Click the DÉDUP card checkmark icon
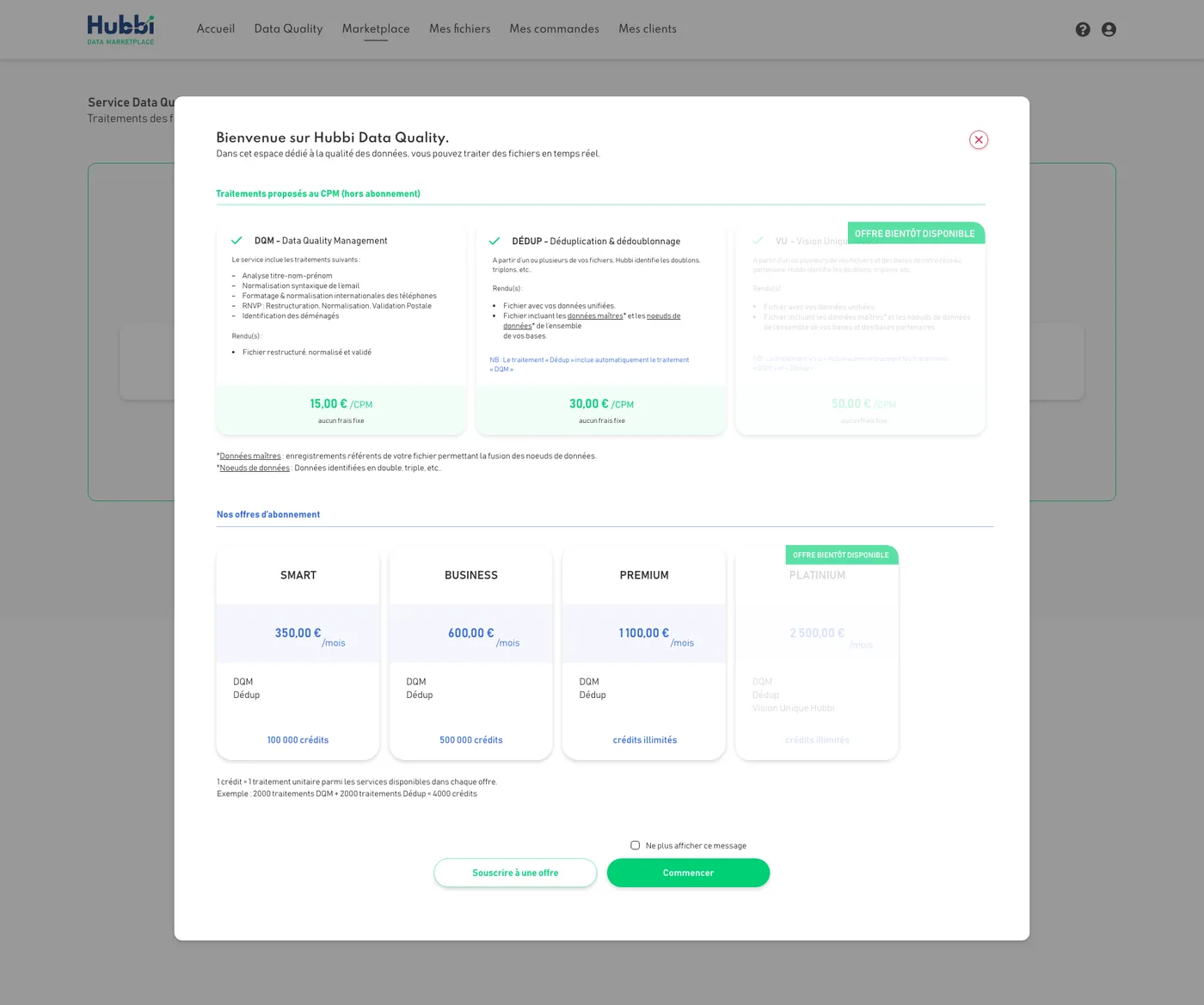 (x=494, y=242)
